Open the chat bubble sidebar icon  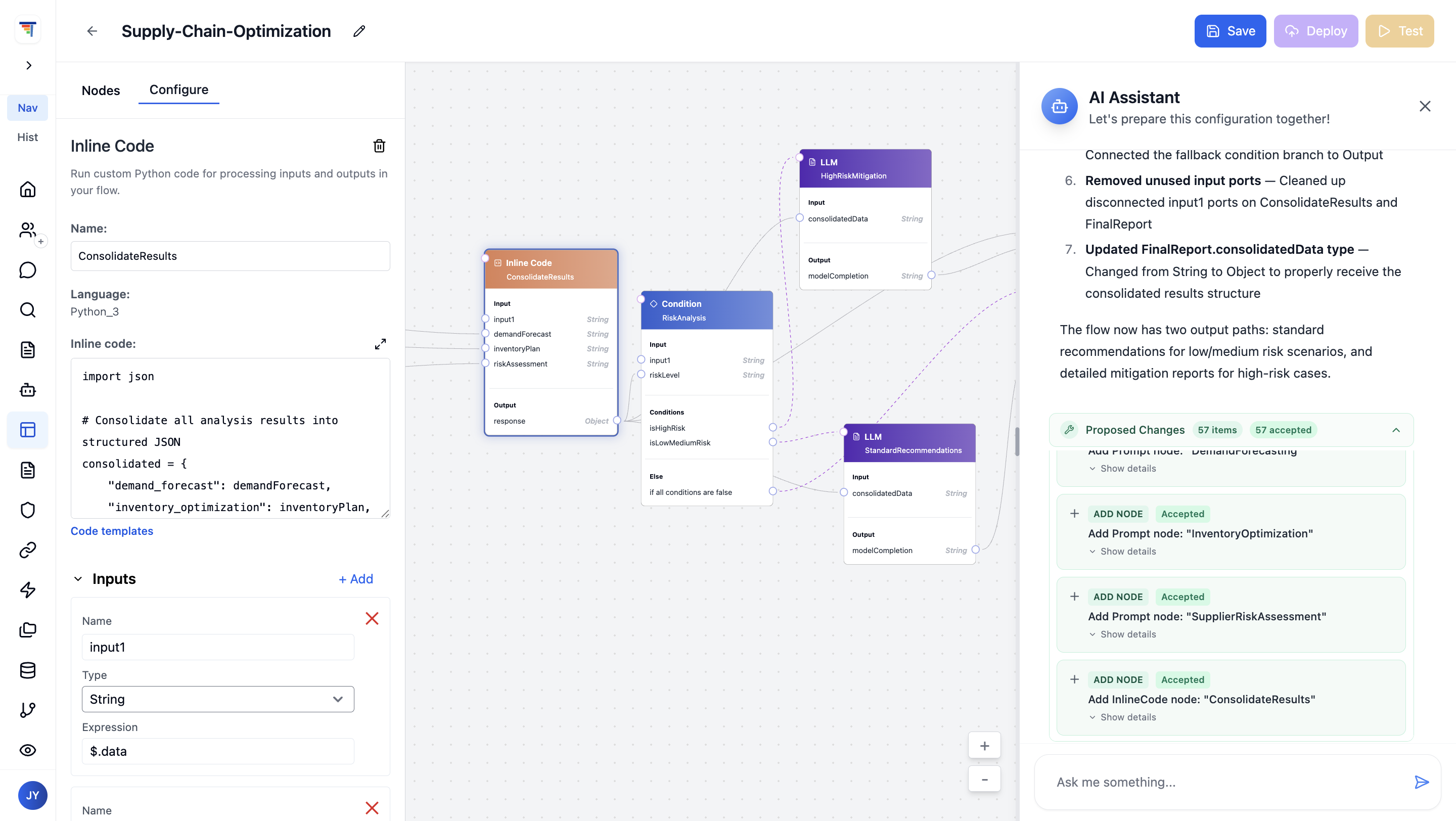[x=28, y=270]
